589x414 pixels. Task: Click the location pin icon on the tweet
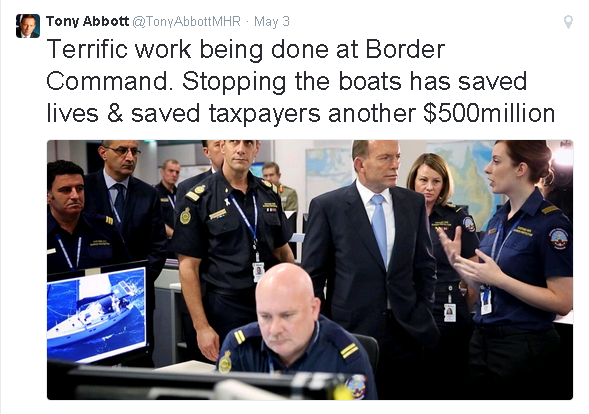click(x=568, y=22)
